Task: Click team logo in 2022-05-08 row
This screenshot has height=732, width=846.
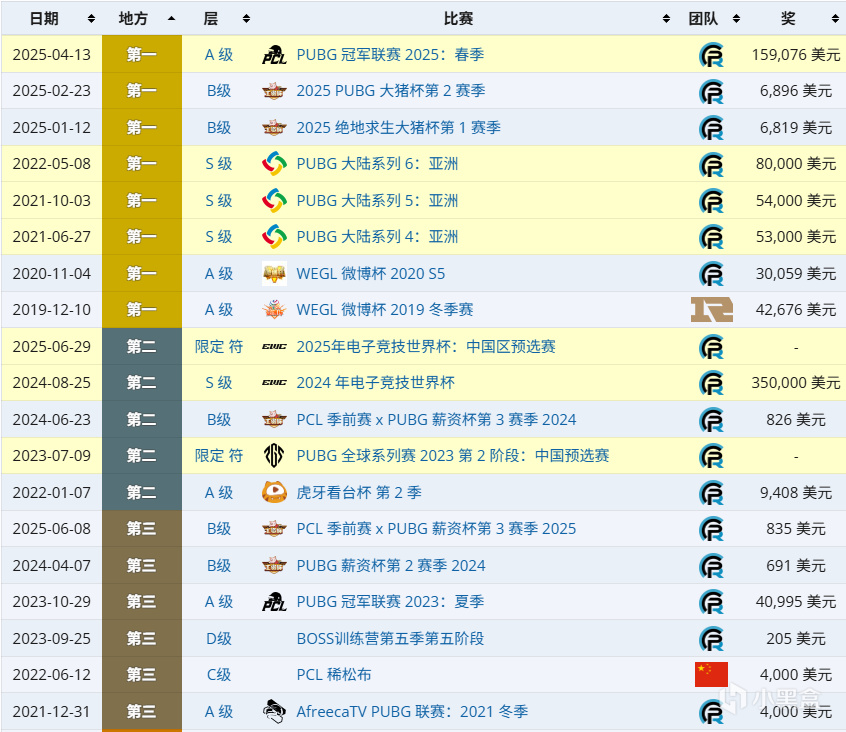Action: click(x=712, y=164)
